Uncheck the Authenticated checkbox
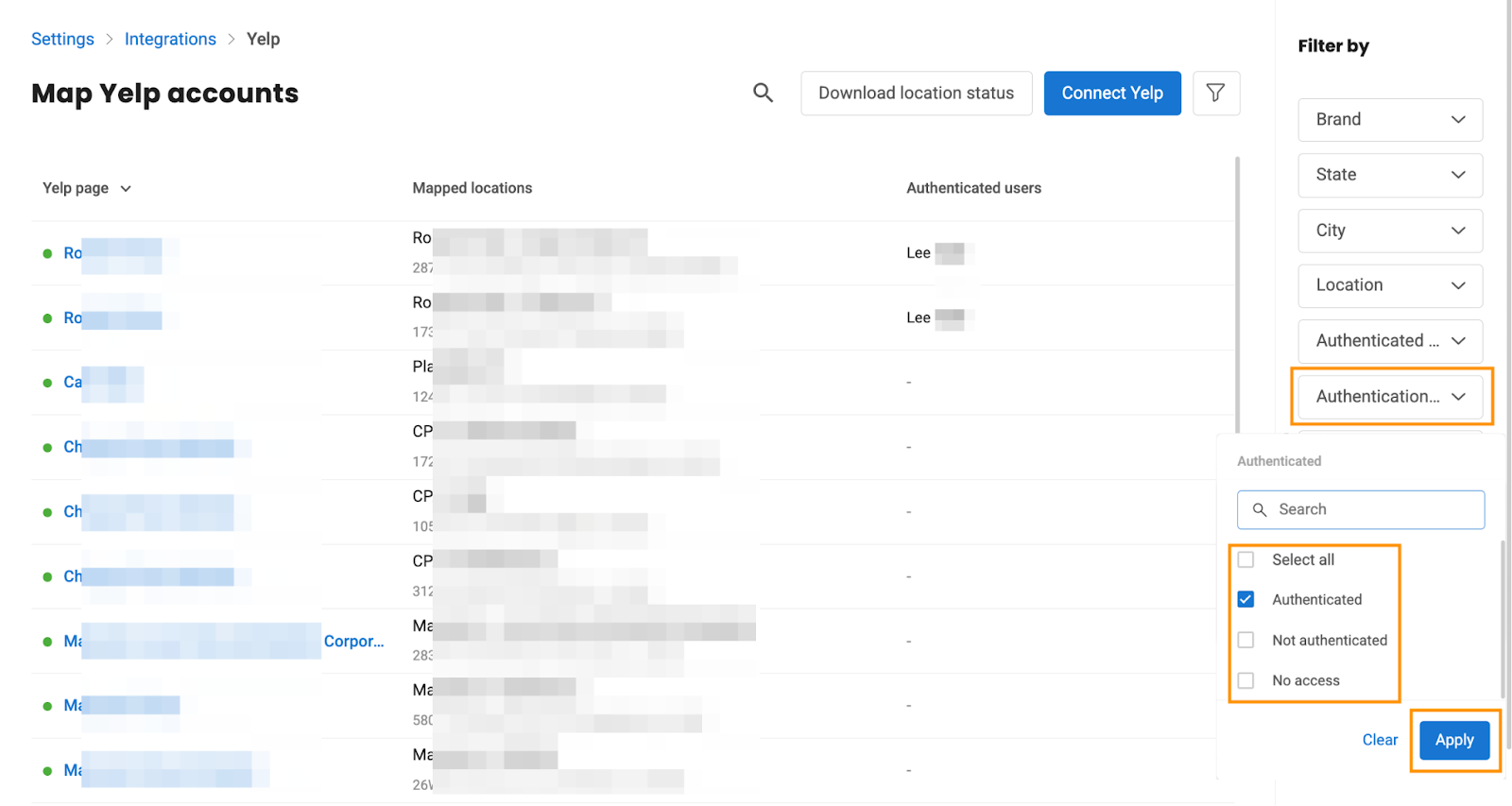The height and width of the screenshot is (806, 1512). click(x=1246, y=599)
